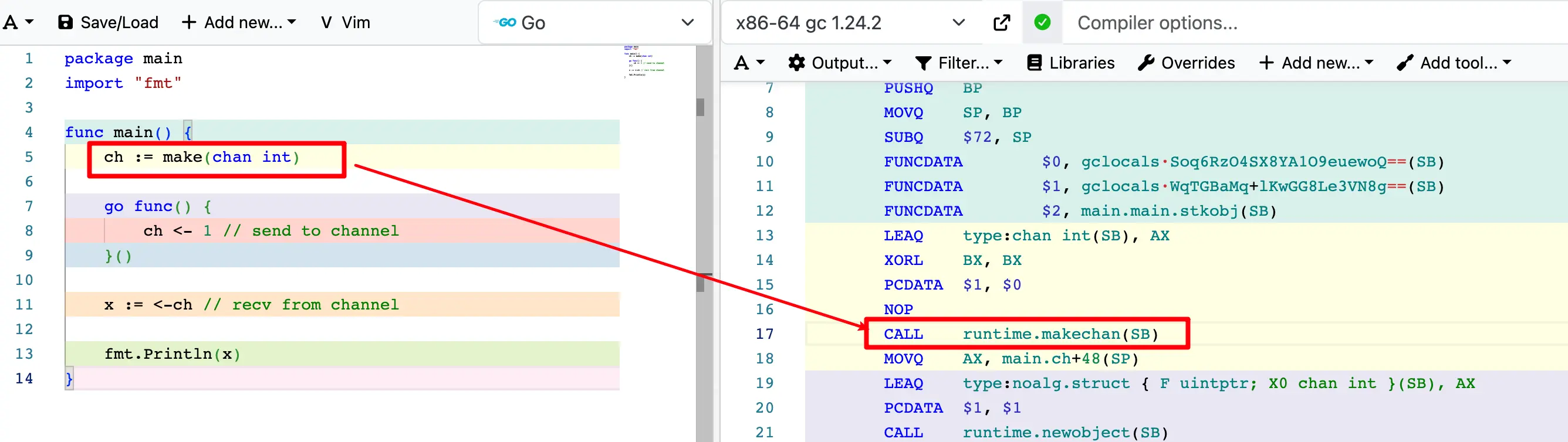Click the Save/Load floppy disk icon
Screen dimensions: 1568x442
(65, 22)
